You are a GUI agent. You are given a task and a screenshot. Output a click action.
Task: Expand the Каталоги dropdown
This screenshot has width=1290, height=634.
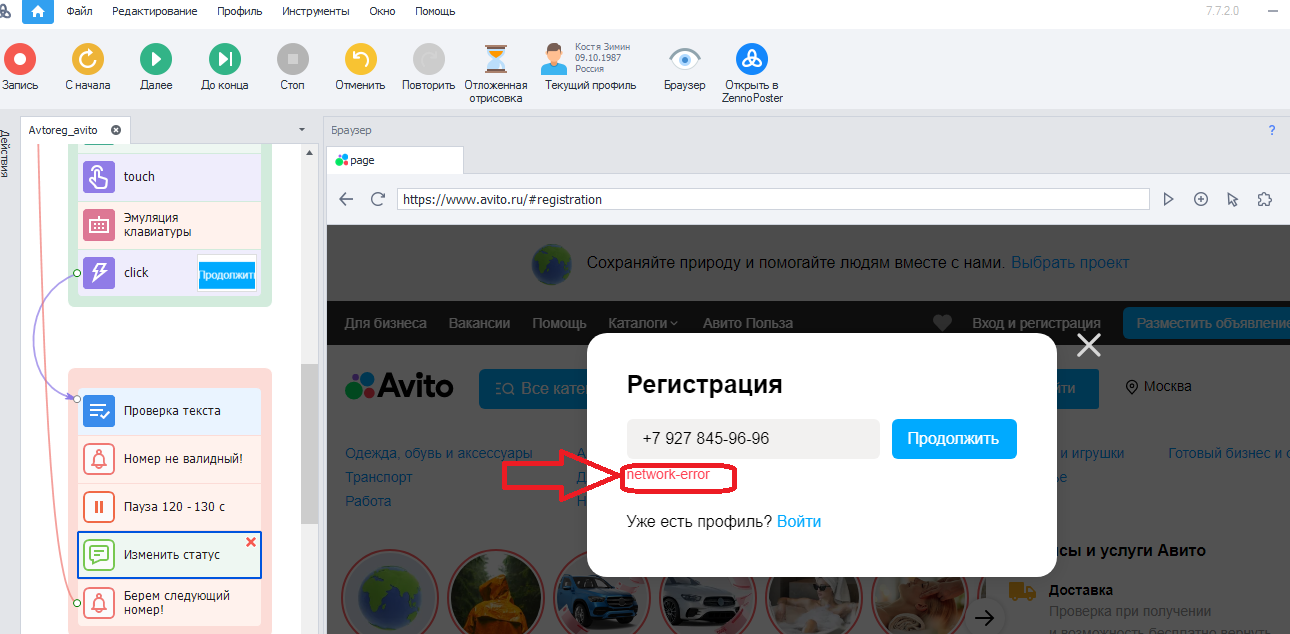[643, 323]
